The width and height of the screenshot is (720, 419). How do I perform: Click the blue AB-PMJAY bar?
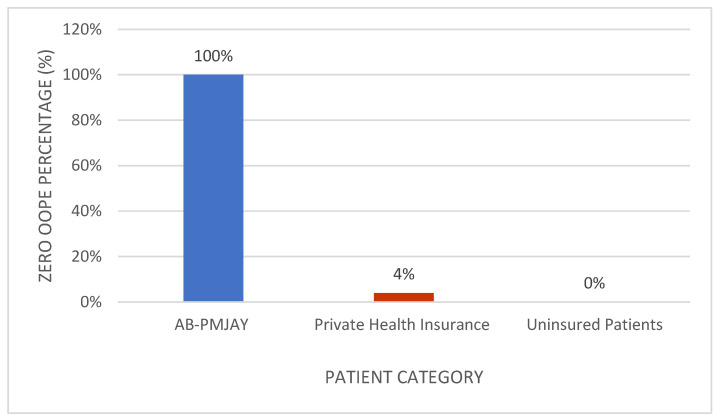[214, 188]
